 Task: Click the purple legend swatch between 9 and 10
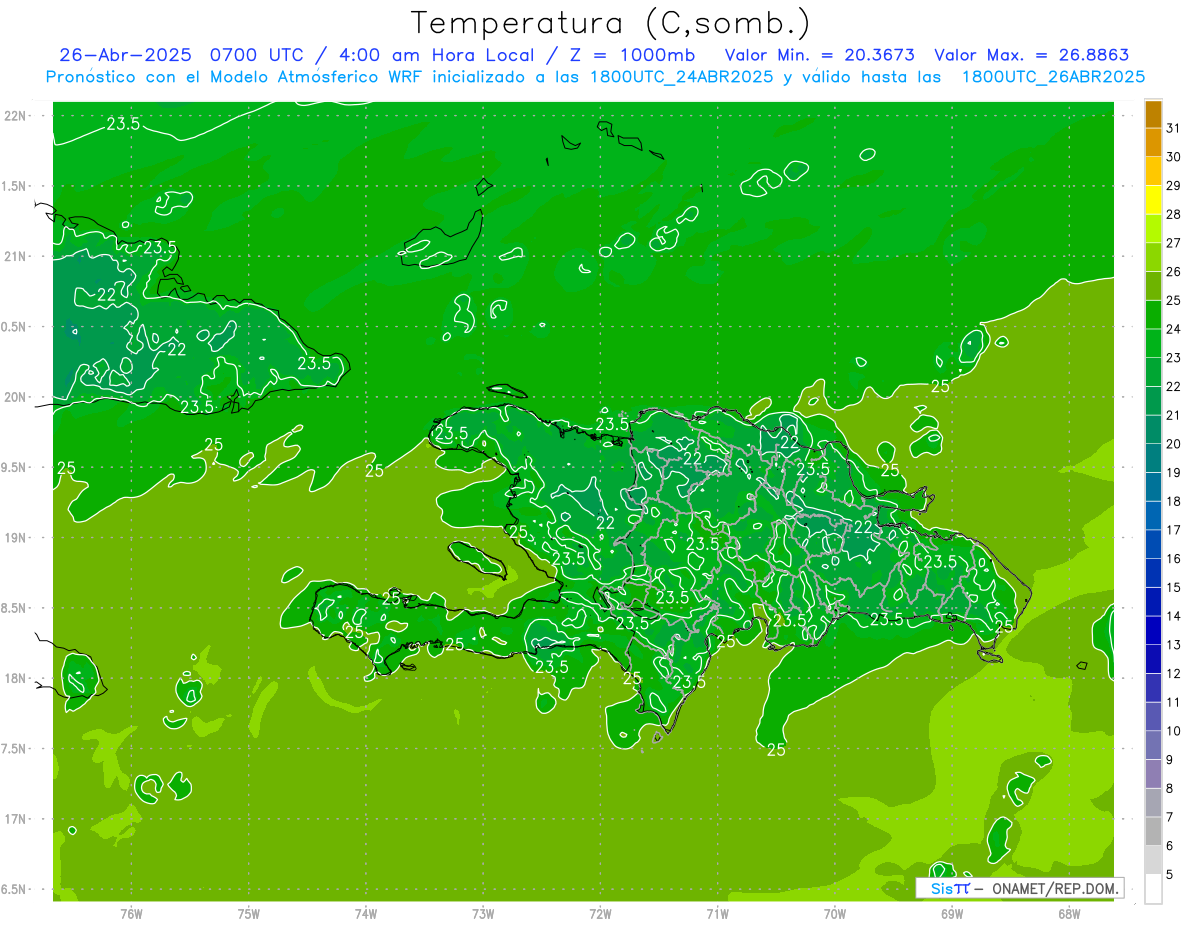(x=1154, y=746)
